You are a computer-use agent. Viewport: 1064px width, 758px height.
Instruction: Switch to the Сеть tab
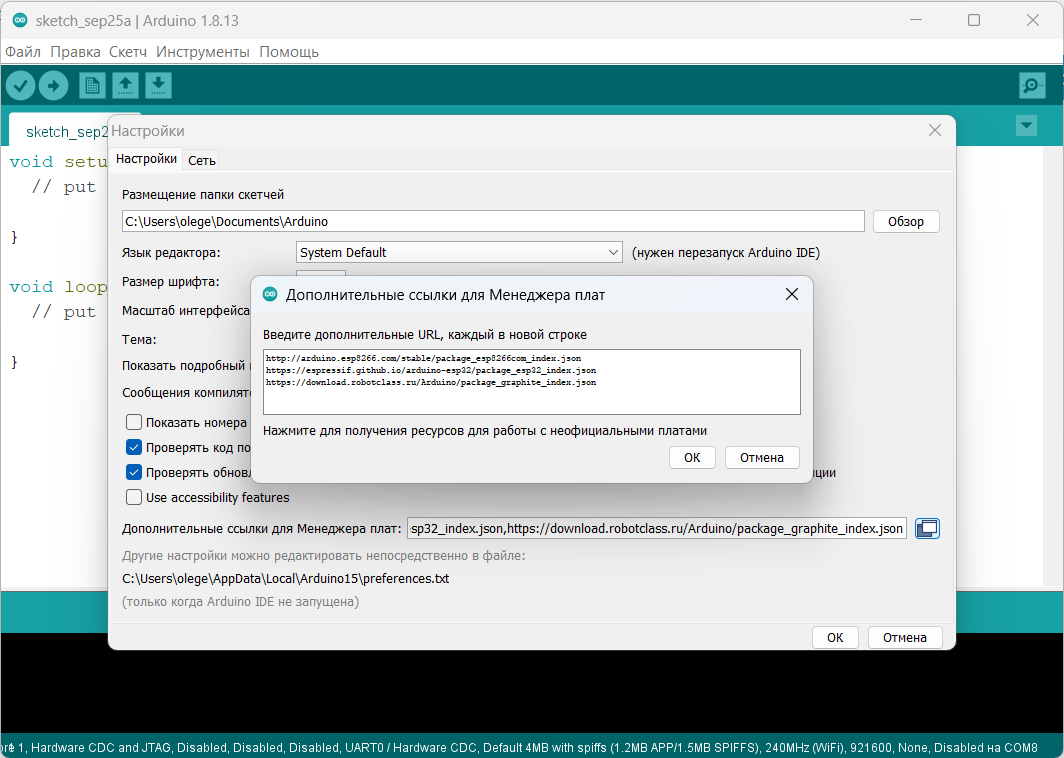[202, 160]
